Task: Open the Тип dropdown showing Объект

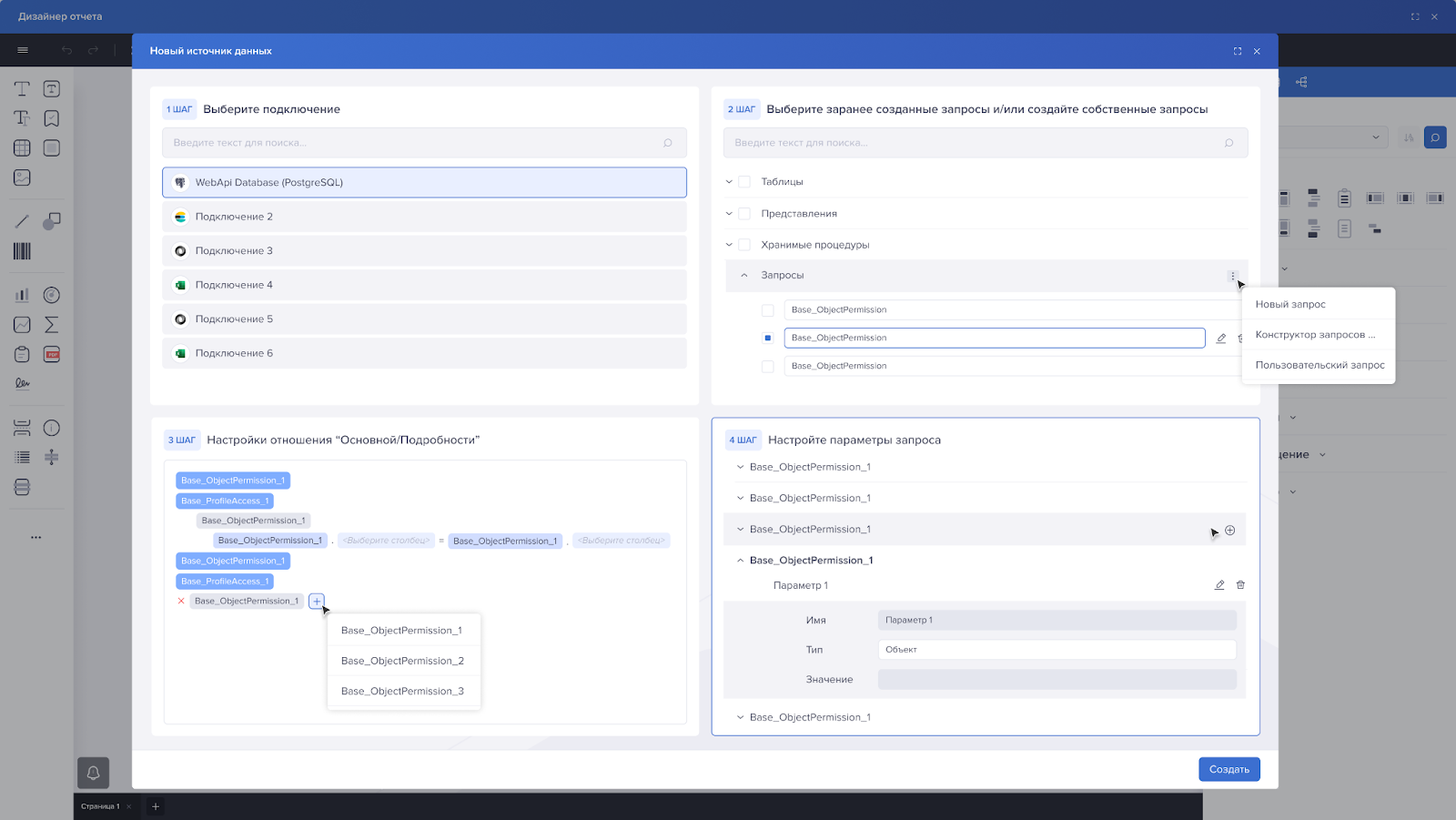Action: click(x=1057, y=650)
